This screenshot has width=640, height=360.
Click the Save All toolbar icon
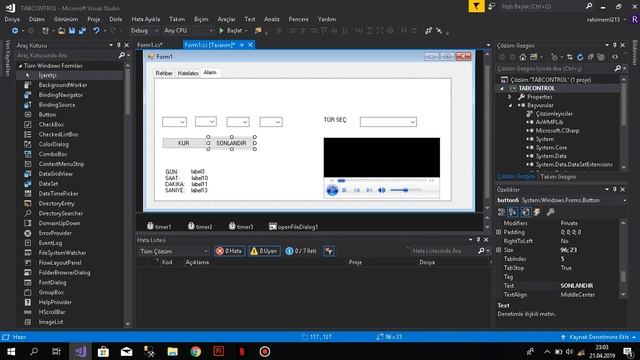click(x=82, y=31)
